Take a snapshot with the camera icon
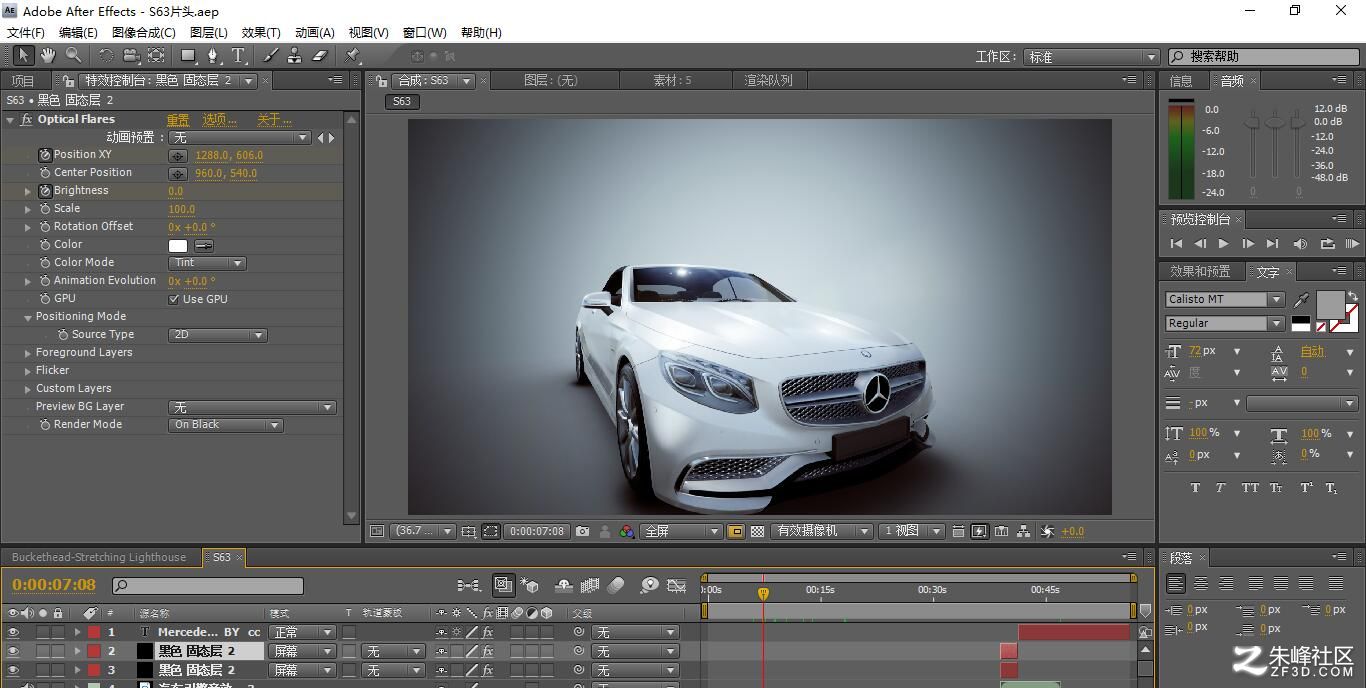The width and height of the screenshot is (1366, 688). (582, 532)
